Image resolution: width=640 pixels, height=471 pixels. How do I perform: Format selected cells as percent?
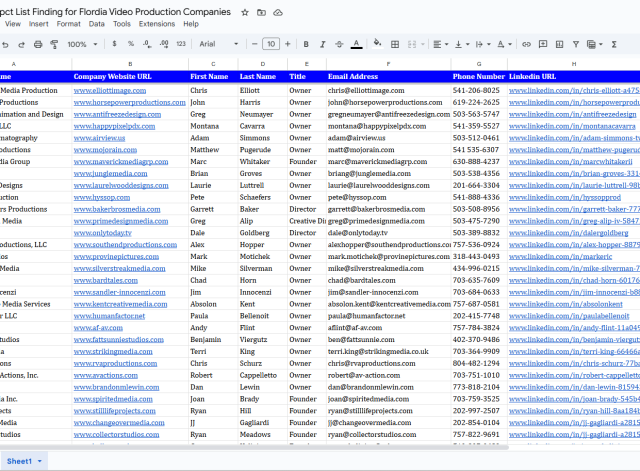[x=131, y=44]
